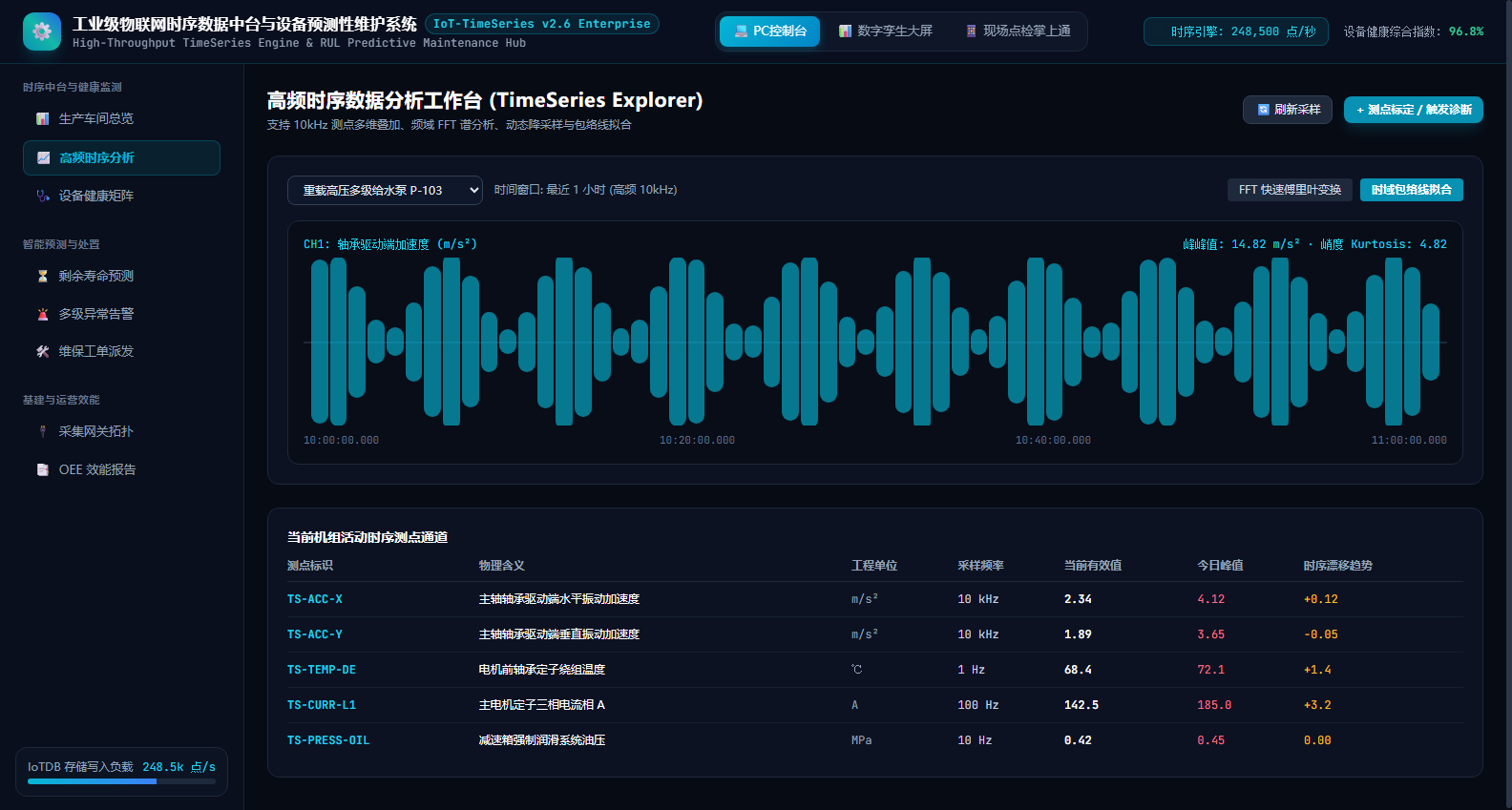
Task: Click the 数字孪生大屏 chart icon
Action: 845,31
